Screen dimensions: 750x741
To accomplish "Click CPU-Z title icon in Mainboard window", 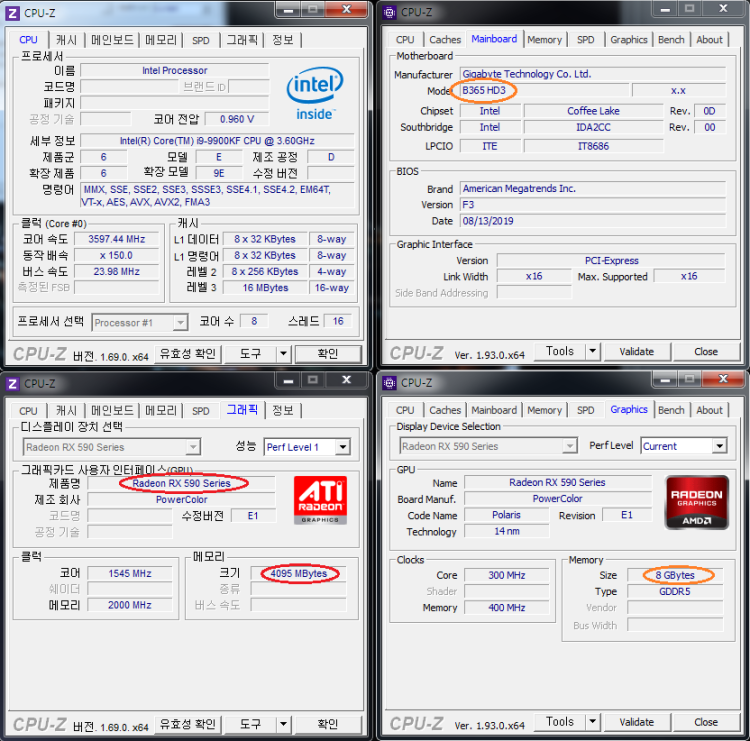I will pyautogui.click(x=389, y=13).
